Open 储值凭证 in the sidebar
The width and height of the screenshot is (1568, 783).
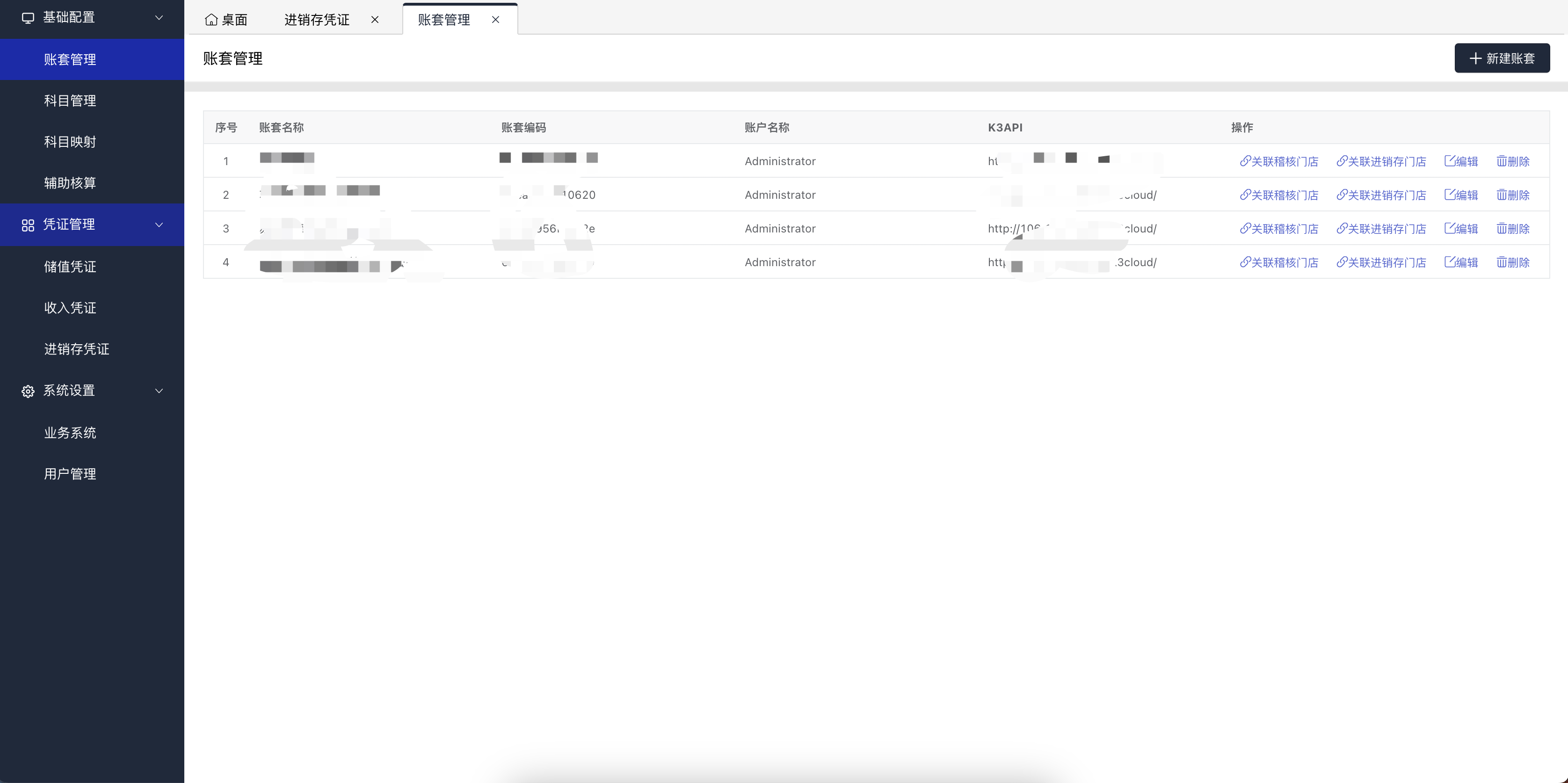(92, 266)
